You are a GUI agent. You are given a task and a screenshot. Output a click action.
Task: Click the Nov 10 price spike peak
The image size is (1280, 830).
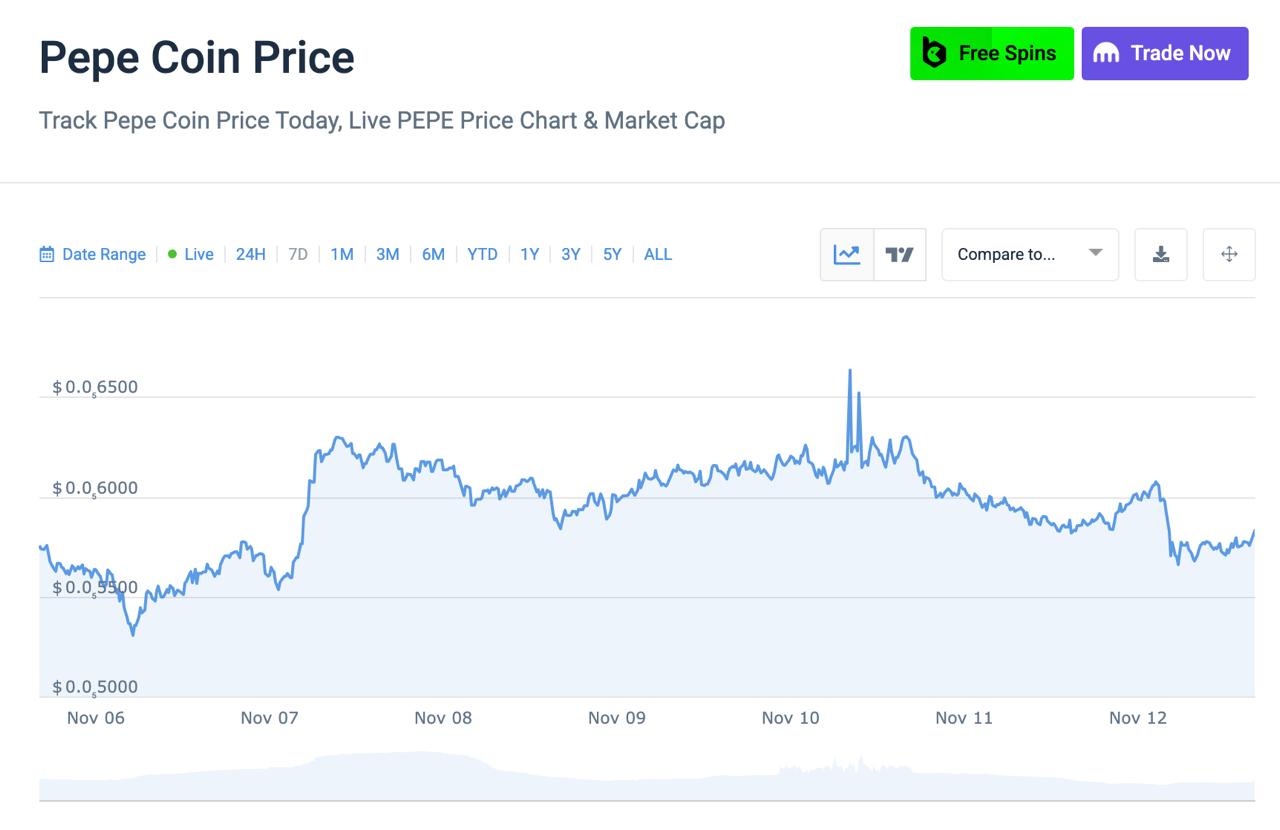tap(850, 371)
